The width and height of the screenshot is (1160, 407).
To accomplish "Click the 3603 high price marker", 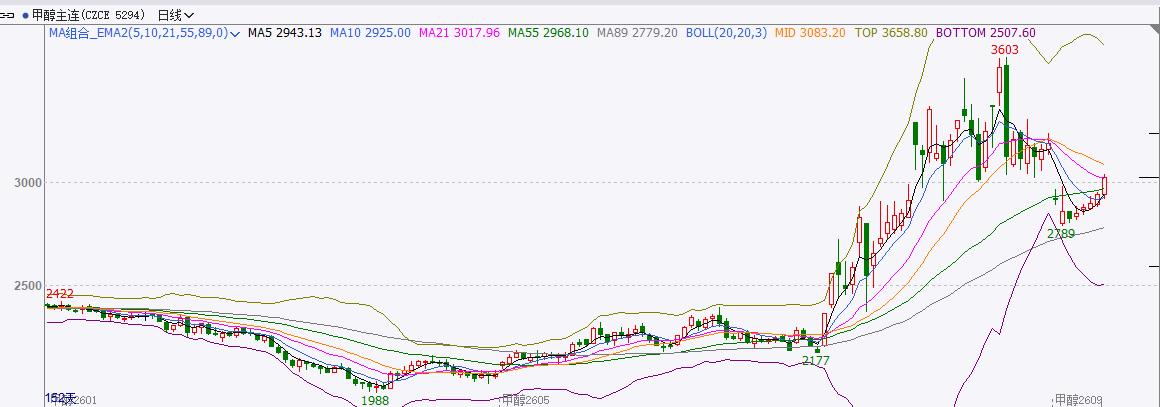I will tap(1004, 49).
